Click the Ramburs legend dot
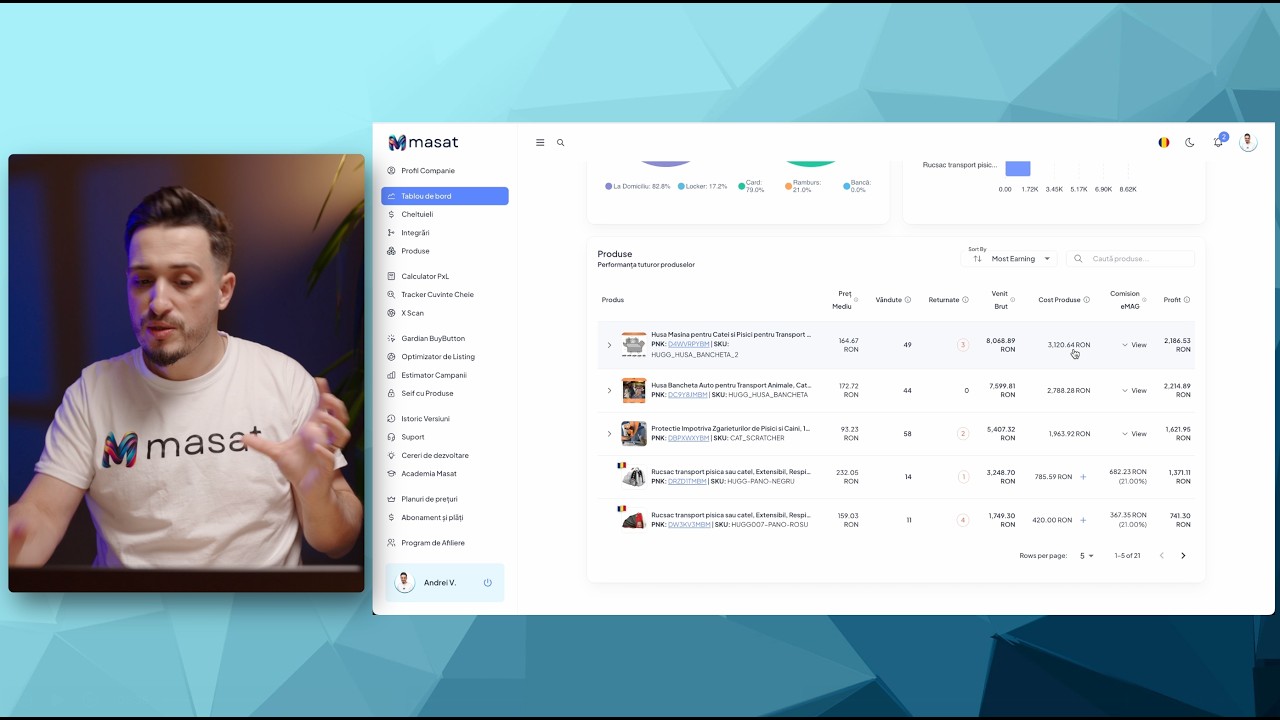 (x=788, y=186)
